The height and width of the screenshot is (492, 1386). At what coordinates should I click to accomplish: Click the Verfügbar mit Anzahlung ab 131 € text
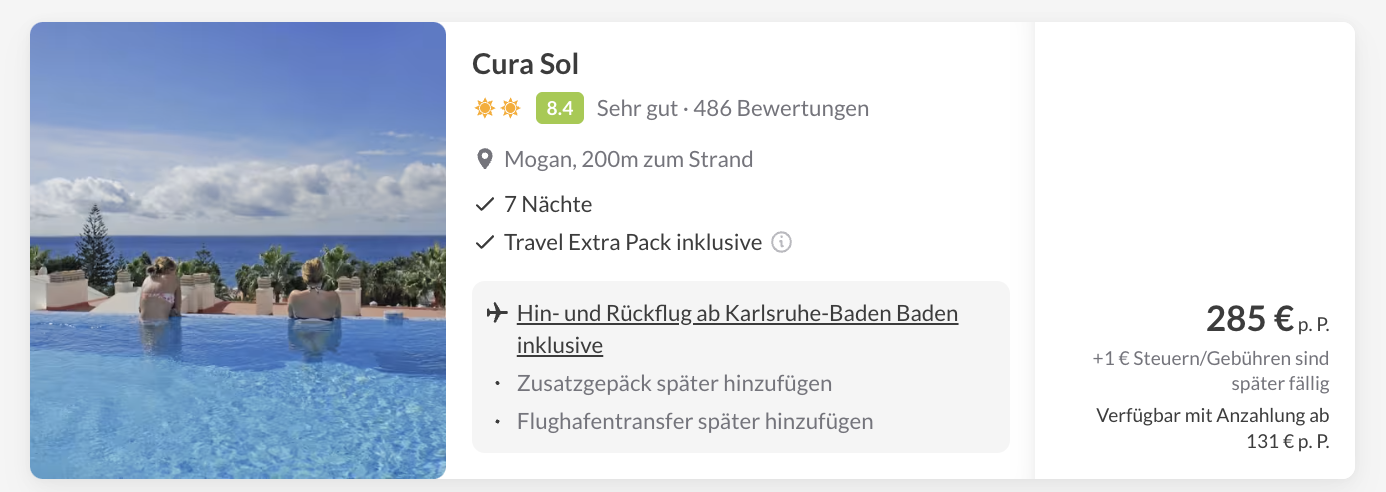tap(1213, 428)
